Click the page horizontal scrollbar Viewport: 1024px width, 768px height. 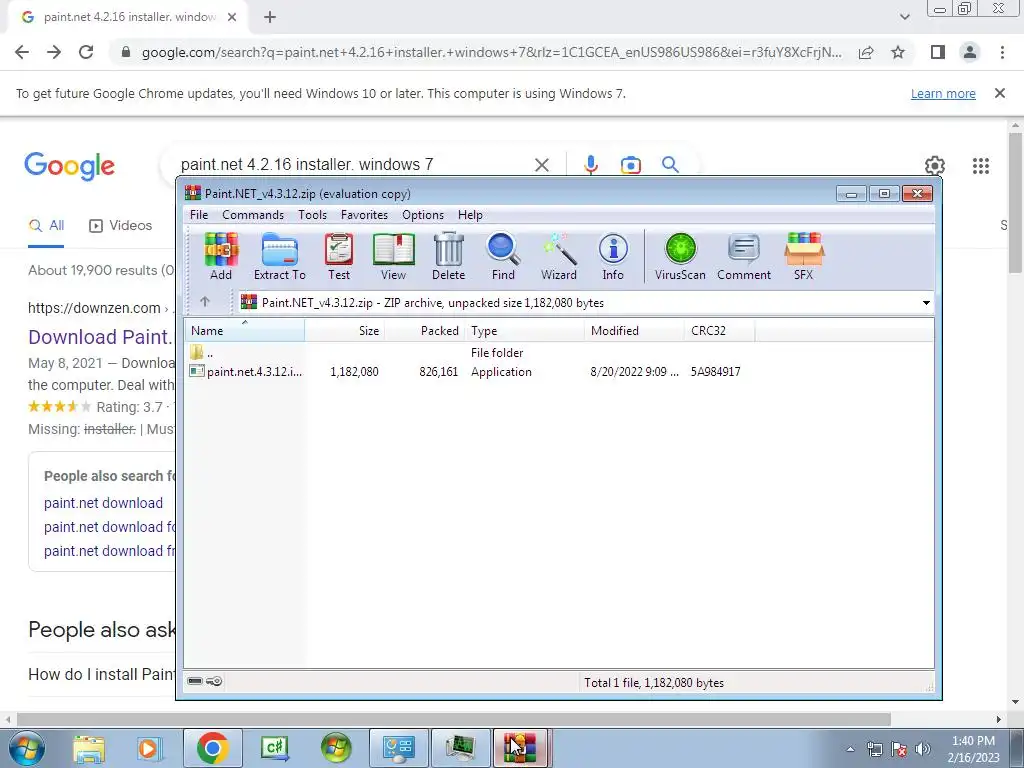[x=454, y=719]
